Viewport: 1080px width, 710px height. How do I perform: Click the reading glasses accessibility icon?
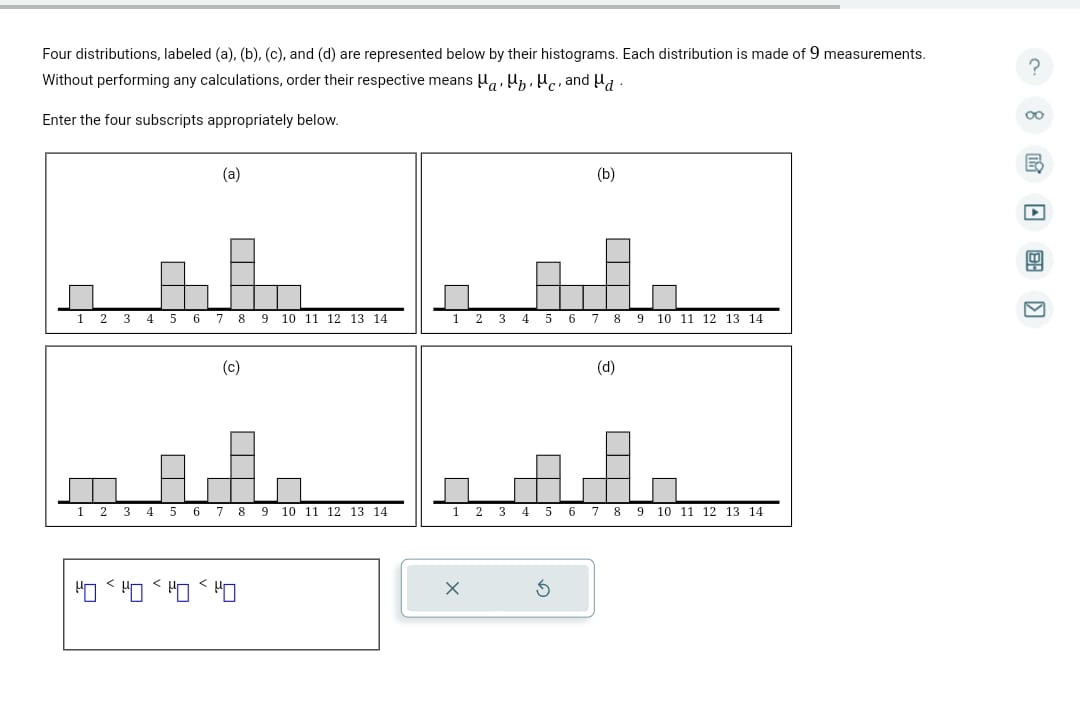pyautogui.click(x=1035, y=115)
